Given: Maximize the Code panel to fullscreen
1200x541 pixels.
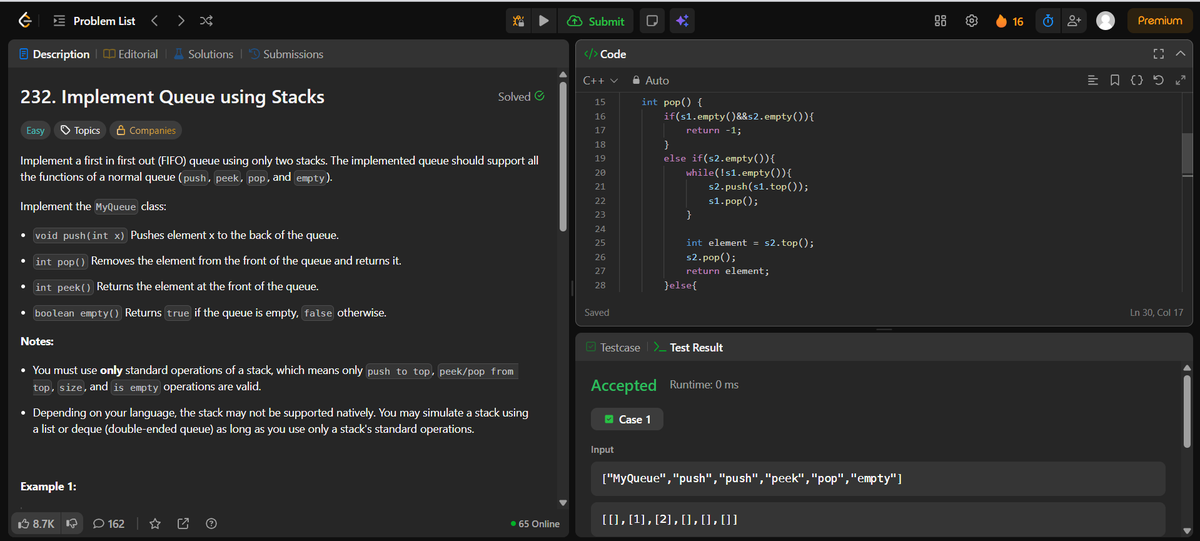Looking at the screenshot, I should [x=1159, y=54].
